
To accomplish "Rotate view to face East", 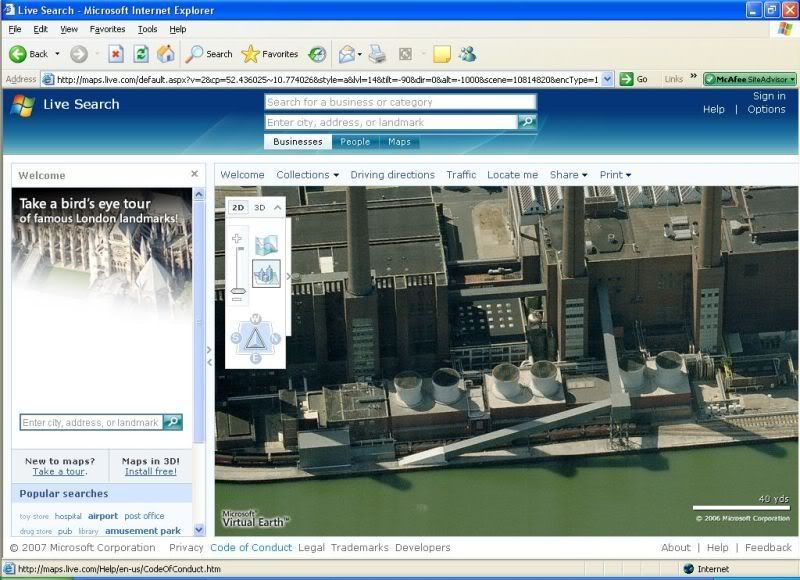I will [x=256, y=358].
